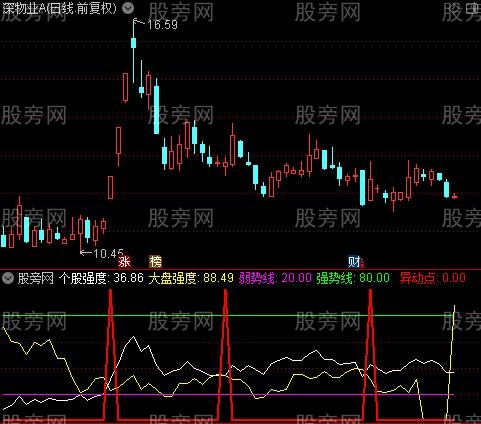The image size is (481, 424).
Task: Open the dropdown beside the 深物业A chart title
Action: (x=128, y=8)
